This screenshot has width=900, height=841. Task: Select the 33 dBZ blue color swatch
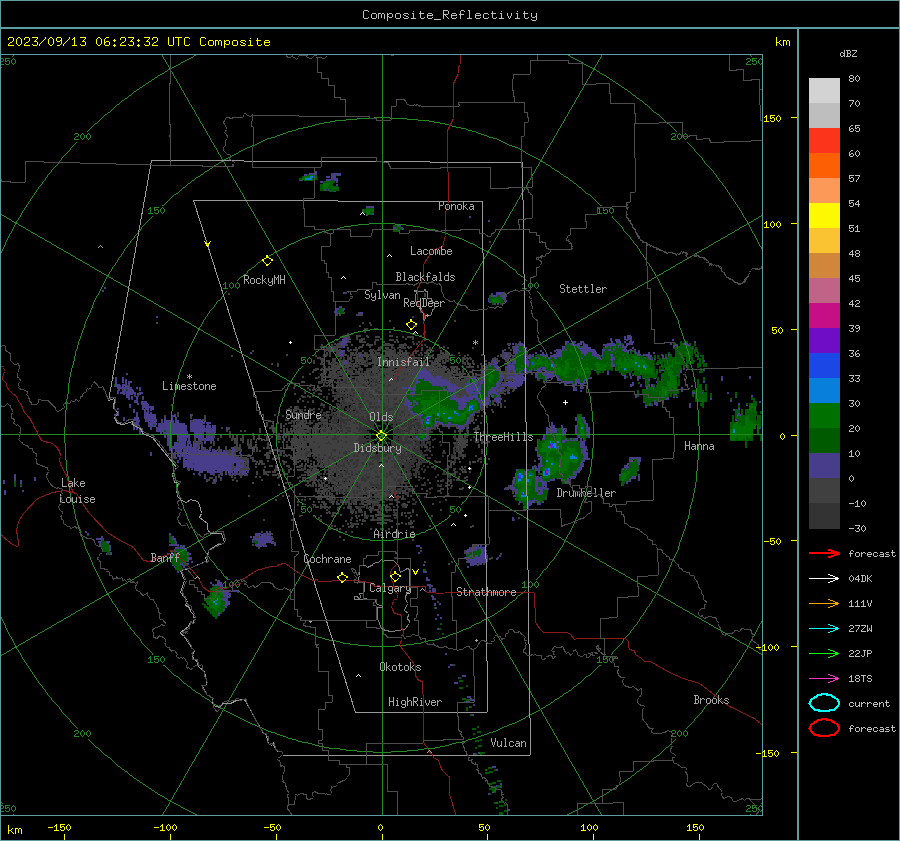coord(824,390)
